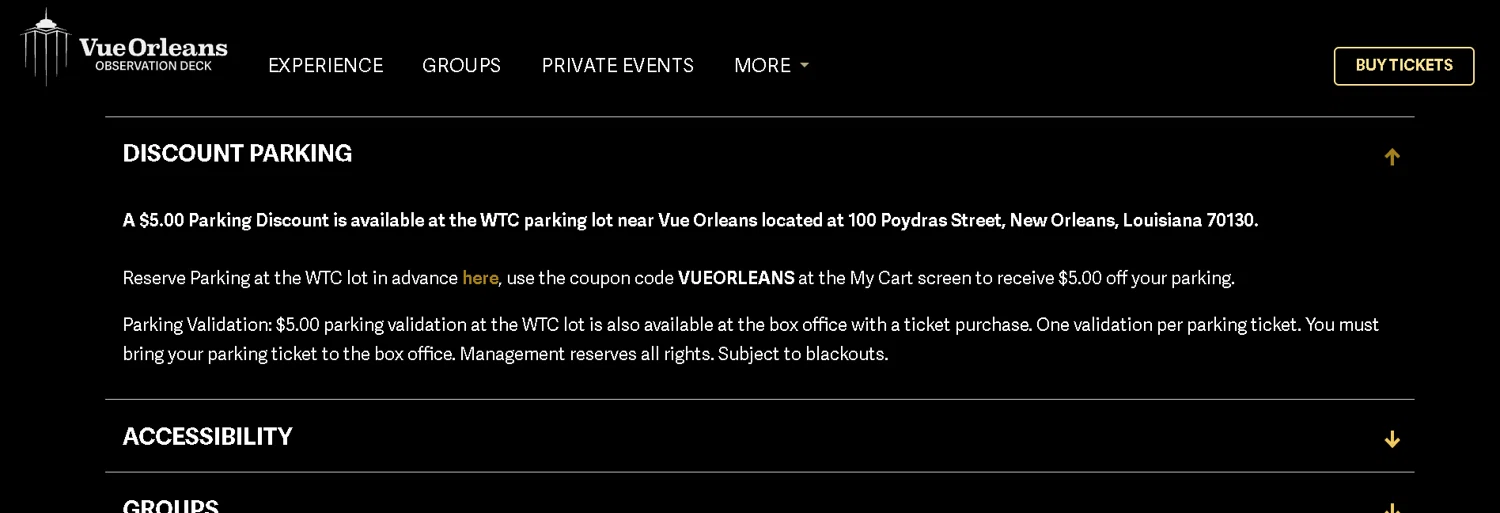Image resolution: width=1500 pixels, height=513 pixels.
Task: Click the VUEORLEANS coupon code text
Action: (x=736, y=279)
